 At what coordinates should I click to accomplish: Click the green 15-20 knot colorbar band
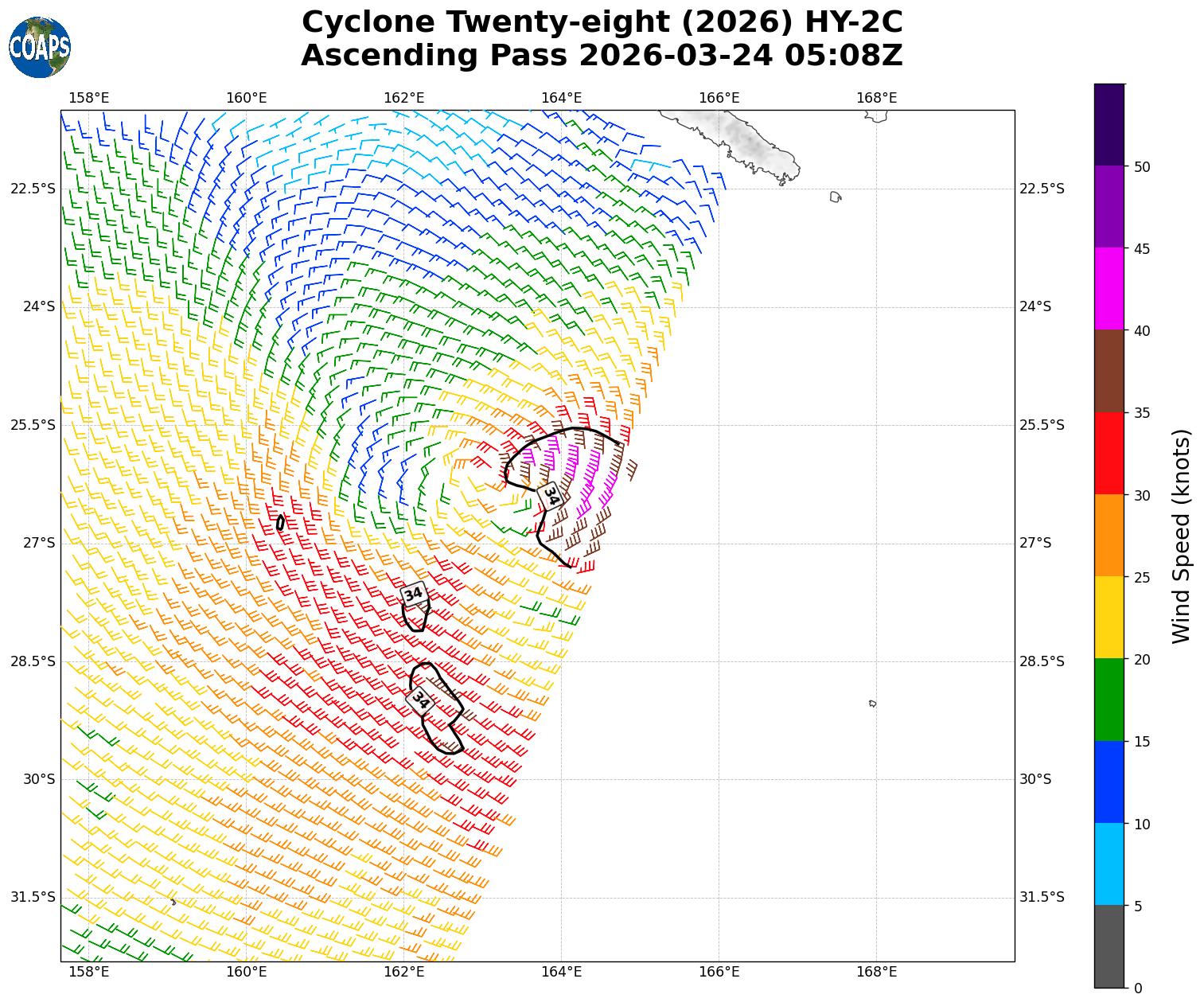(1109, 700)
